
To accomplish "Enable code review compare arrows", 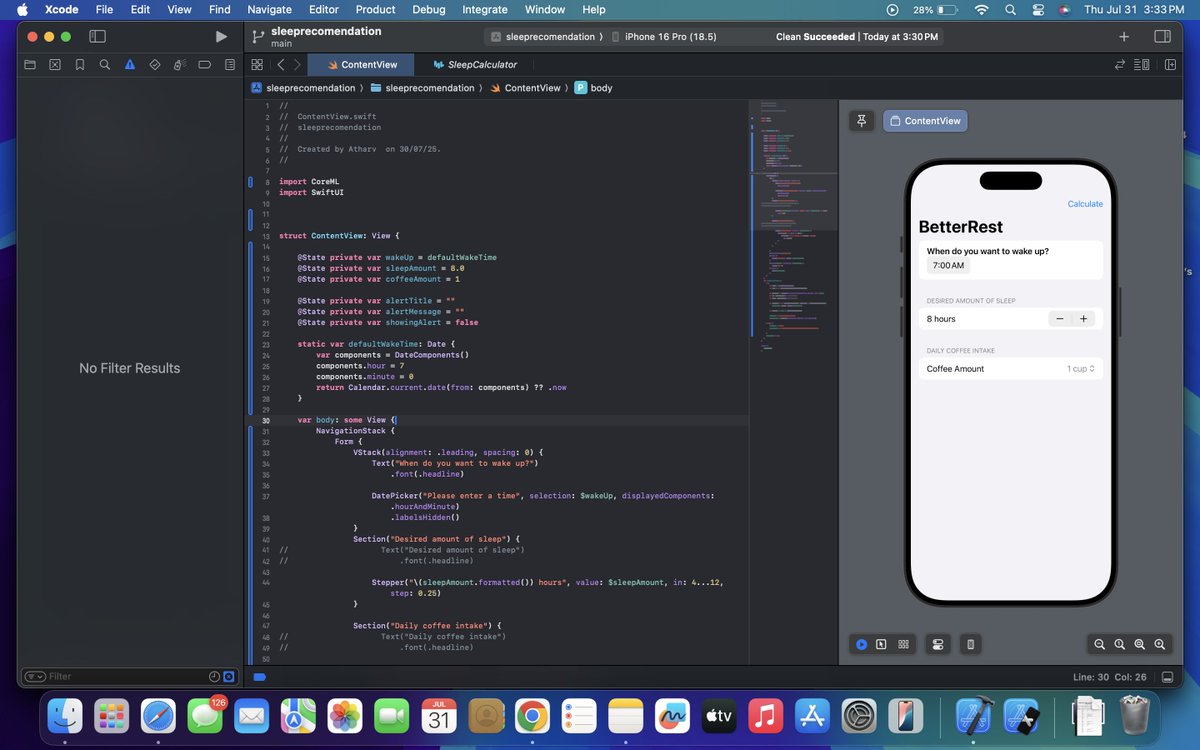I will (x=1120, y=64).
